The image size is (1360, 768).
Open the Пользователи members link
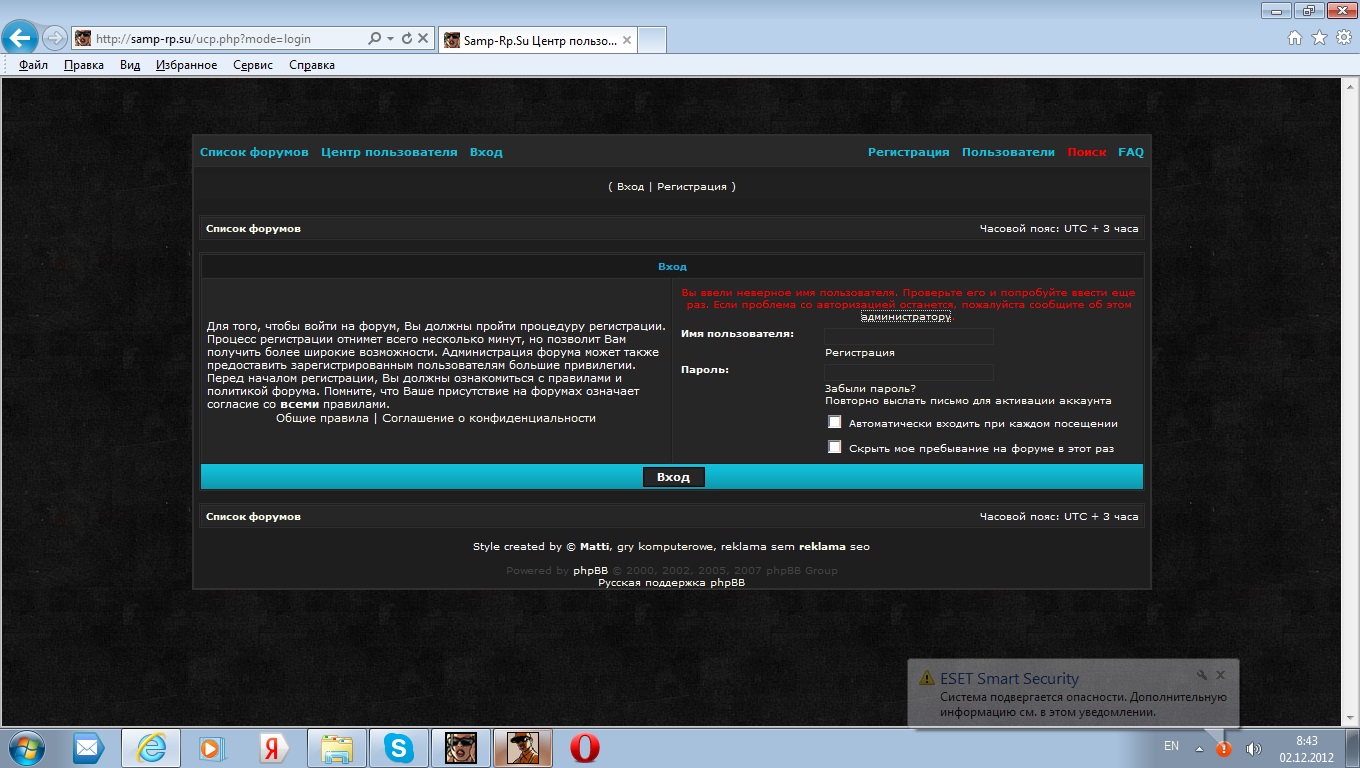(x=1008, y=152)
